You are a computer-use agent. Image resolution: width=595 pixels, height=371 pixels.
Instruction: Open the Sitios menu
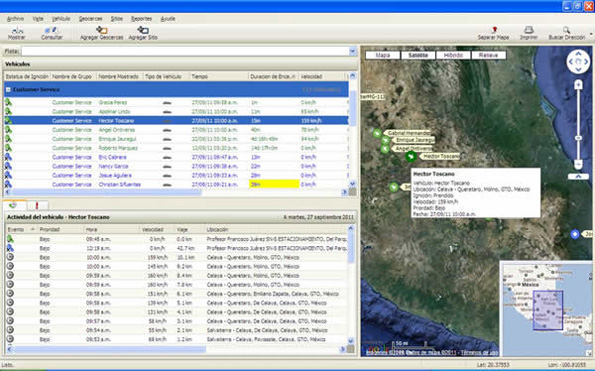coord(116,19)
